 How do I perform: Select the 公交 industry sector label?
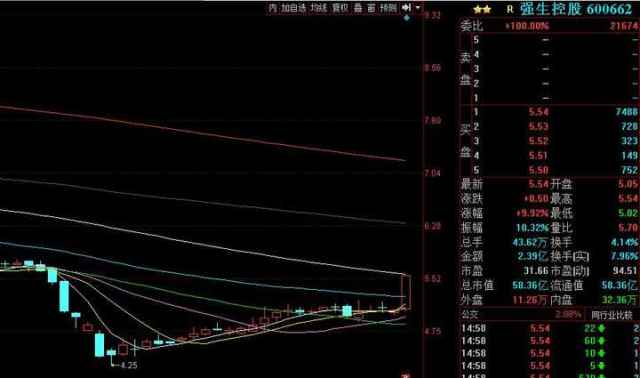(x=469, y=315)
